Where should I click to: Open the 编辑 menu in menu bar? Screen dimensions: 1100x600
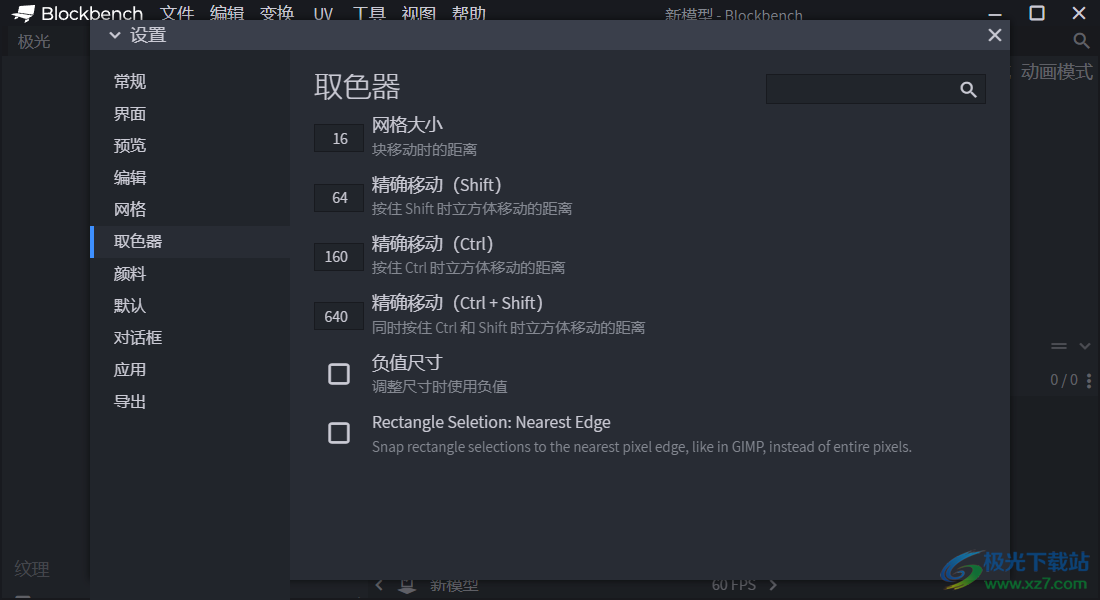pos(227,13)
